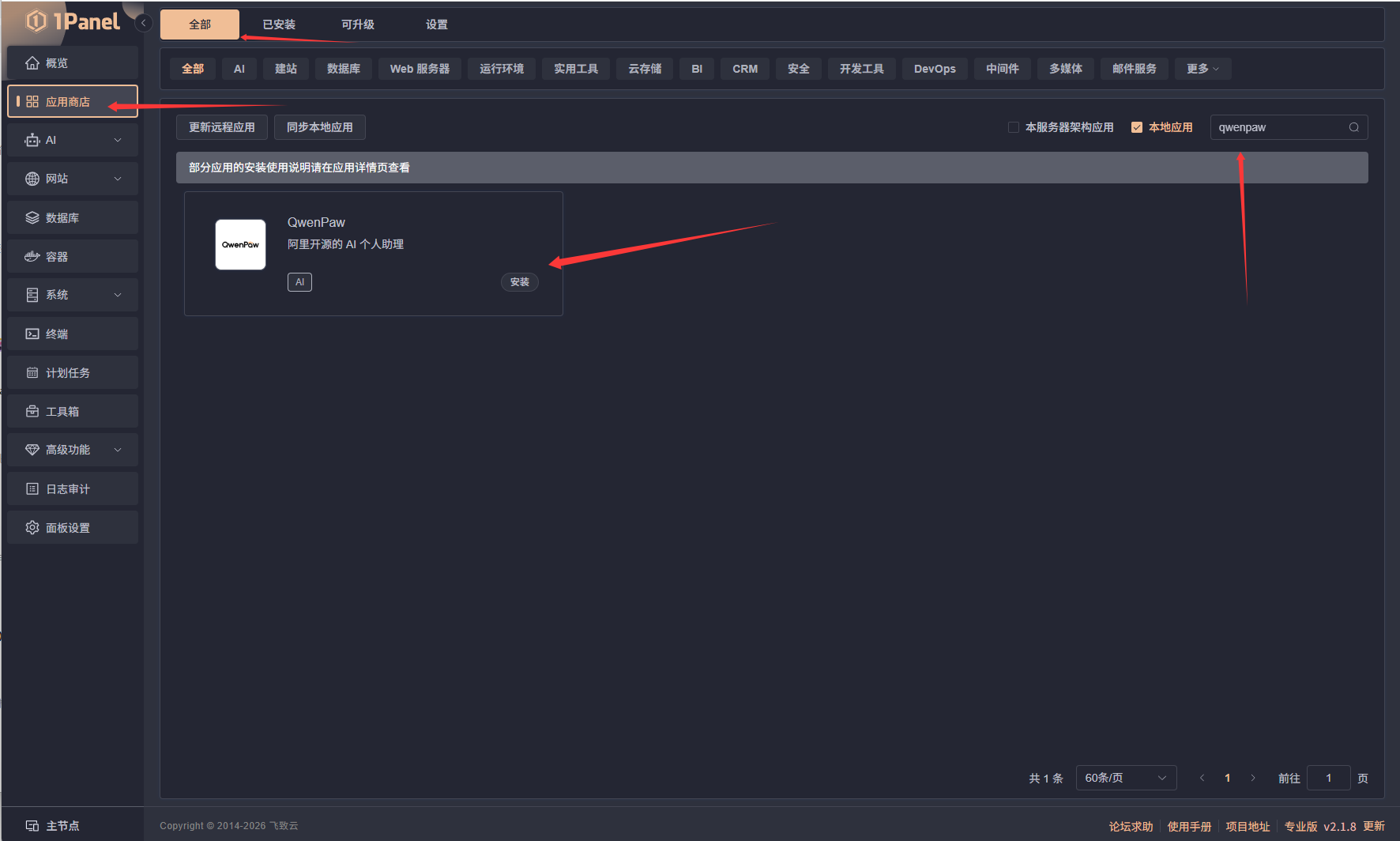Expand the 网站 sidebar submenu
This screenshot has width=1400, height=841.
(118, 179)
